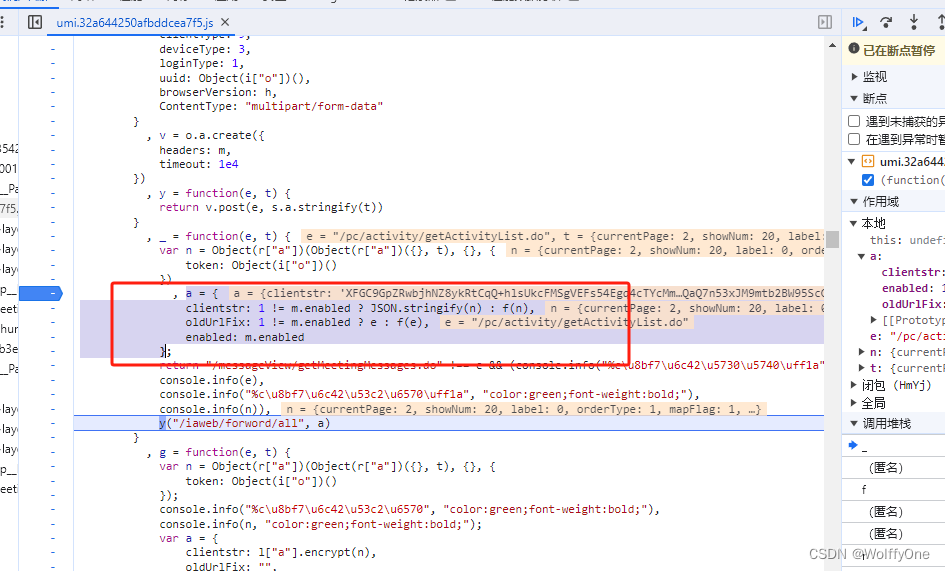Uncheck the (function( breakpoint checkbox
Image resolution: width=945 pixels, height=571 pixels.
tap(868, 180)
